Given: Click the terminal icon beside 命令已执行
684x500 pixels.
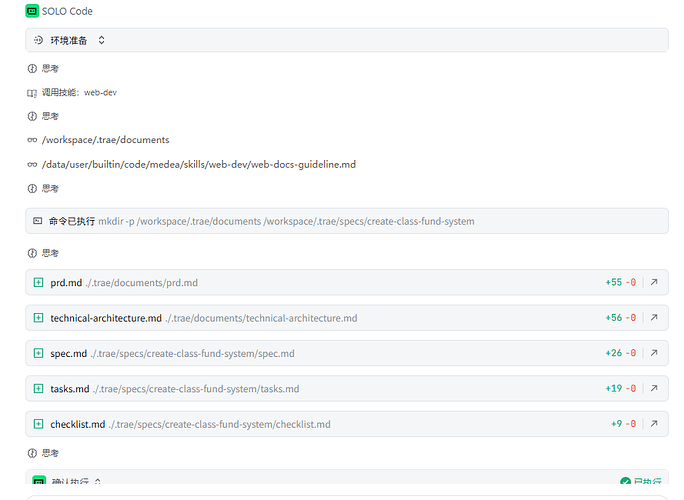Looking at the screenshot, I should [38, 221].
